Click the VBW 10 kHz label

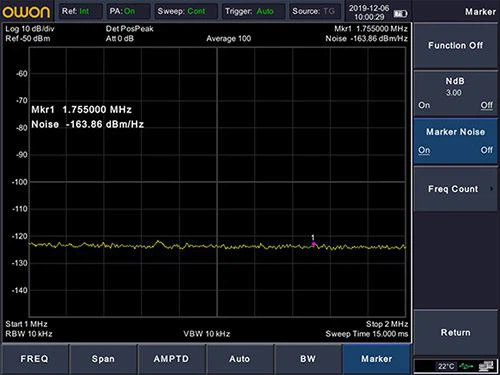(x=207, y=334)
